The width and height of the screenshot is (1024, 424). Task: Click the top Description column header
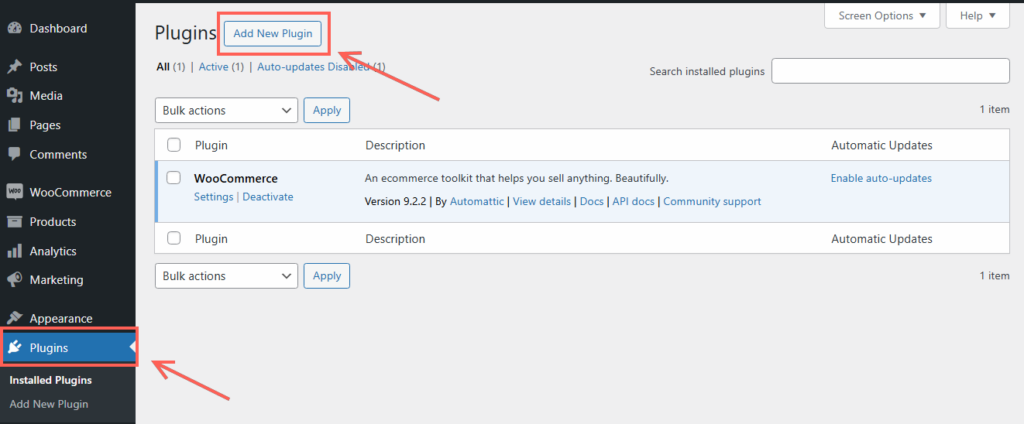(x=395, y=145)
